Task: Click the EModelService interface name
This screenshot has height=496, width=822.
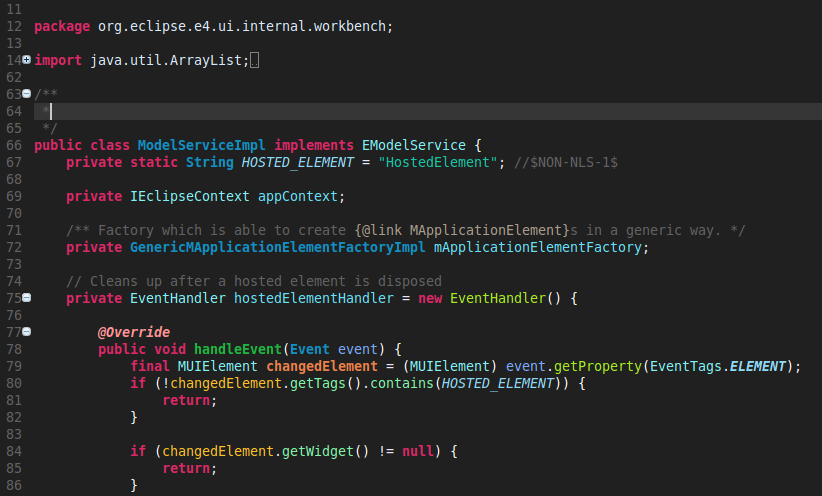Action: coord(414,145)
